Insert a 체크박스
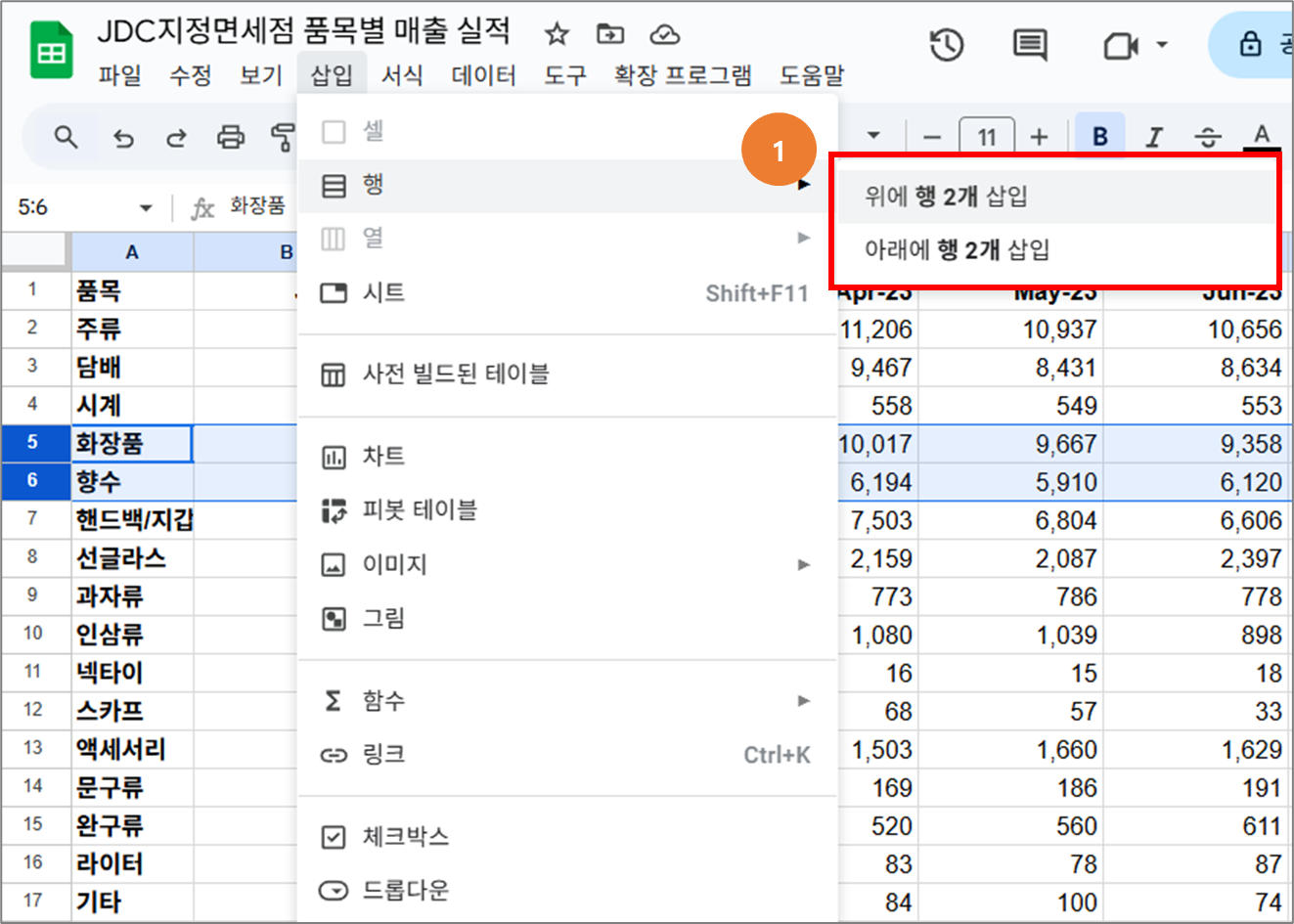Image resolution: width=1294 pixels, height=924 pixels. 567,837
